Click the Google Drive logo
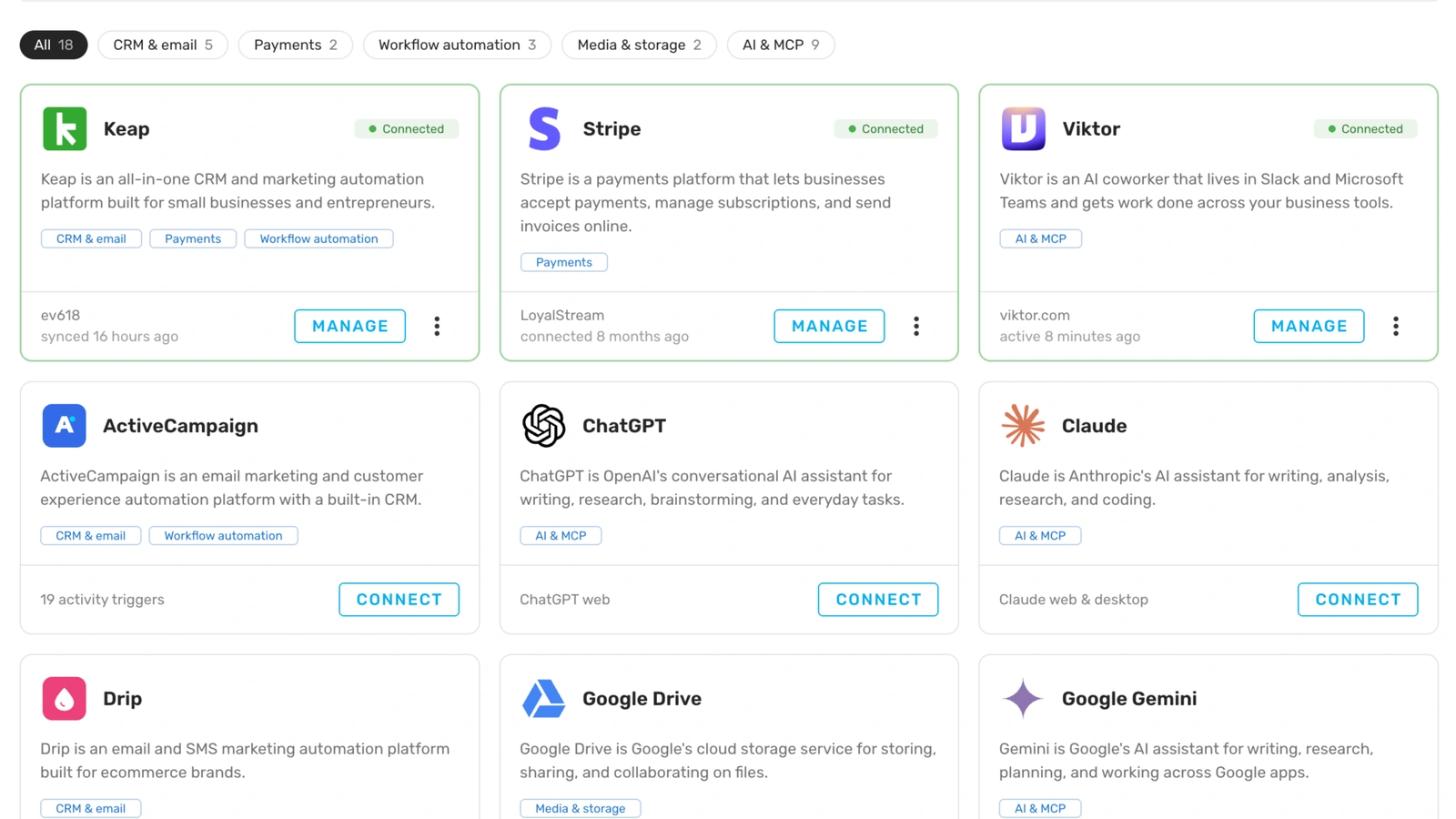Viewport: 1456px width, 819px height. point(543,698)
